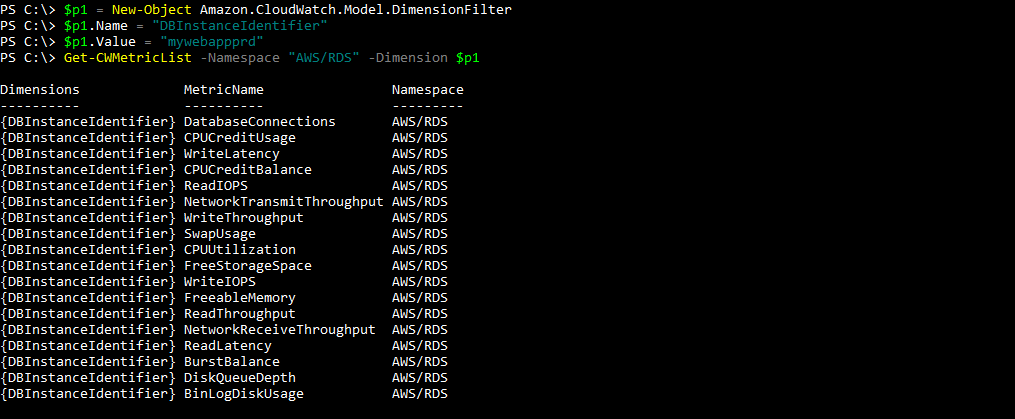Viewport: 1015px width, 419px height.
Task: Click the WriteLatency metric row
Action: [x=232, y=154]
